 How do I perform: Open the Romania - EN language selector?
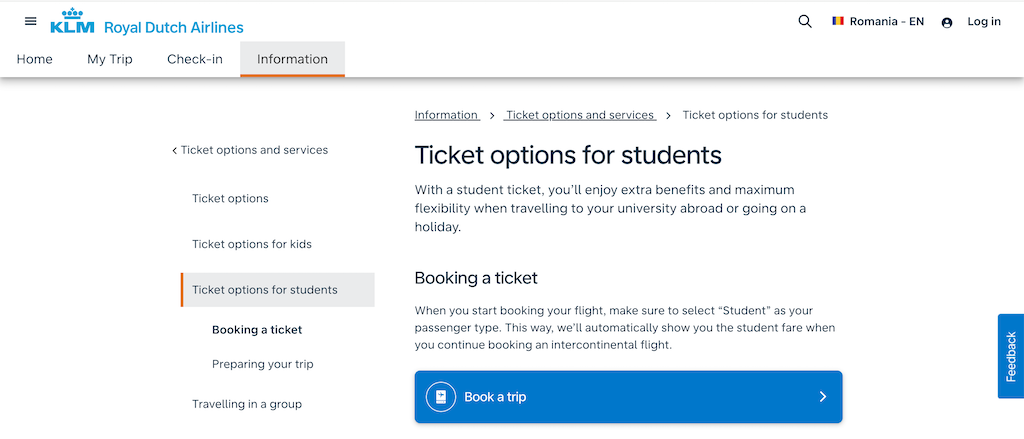[878, 22]
